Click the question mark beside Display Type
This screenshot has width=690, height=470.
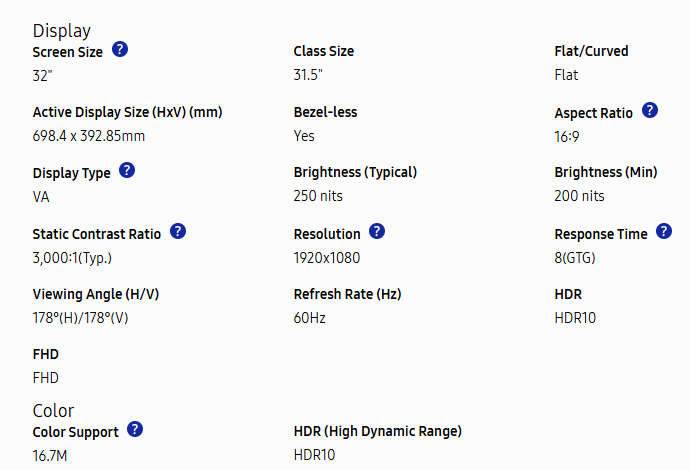(x=127, y=170)
